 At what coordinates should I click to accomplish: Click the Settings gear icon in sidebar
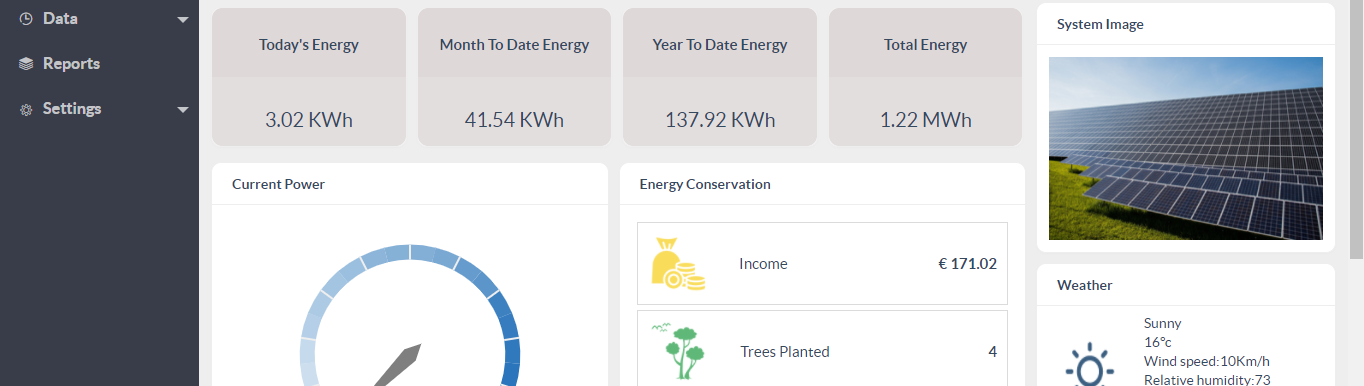click(x=26, y=109)
